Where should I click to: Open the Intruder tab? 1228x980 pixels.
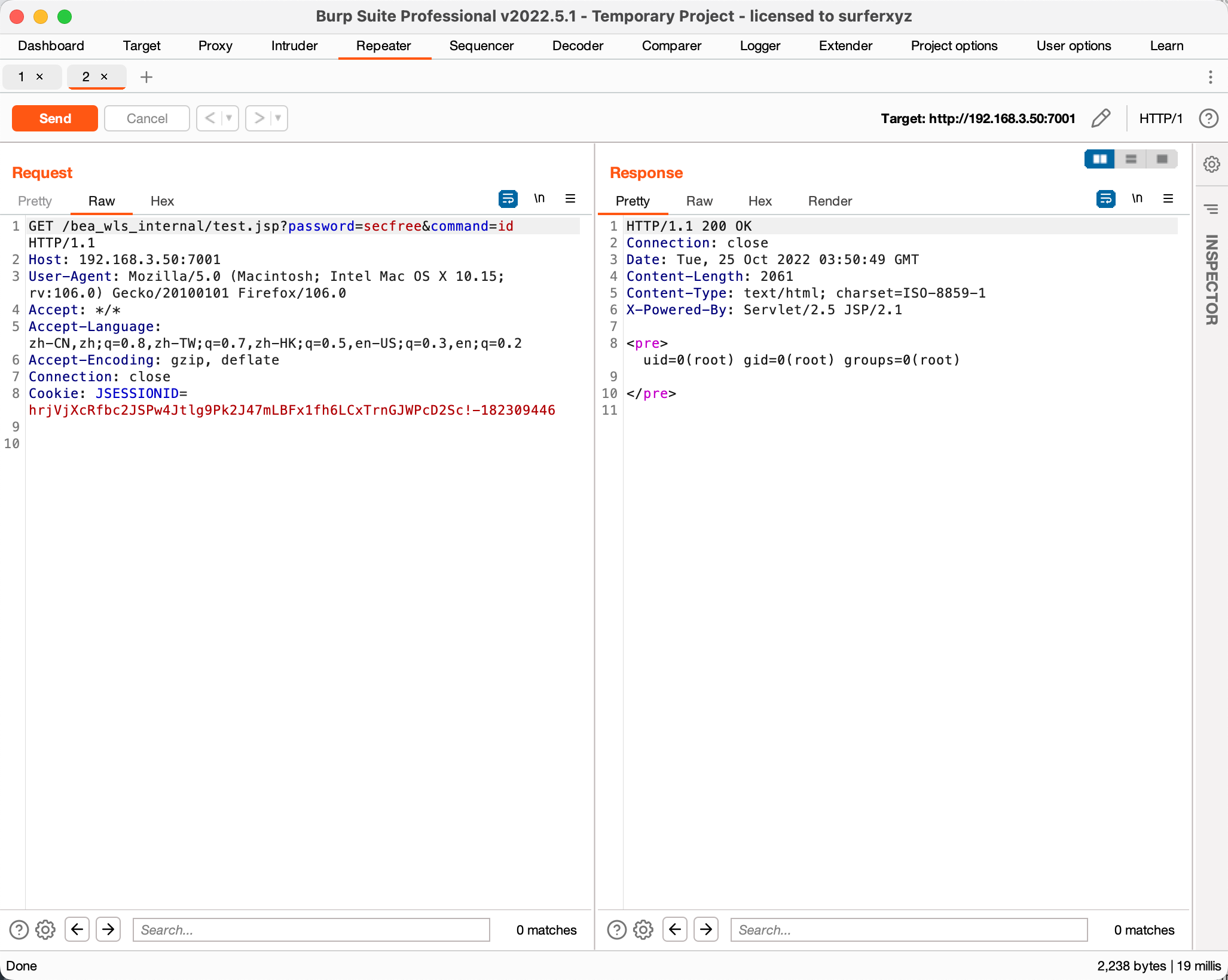point(294,46)
